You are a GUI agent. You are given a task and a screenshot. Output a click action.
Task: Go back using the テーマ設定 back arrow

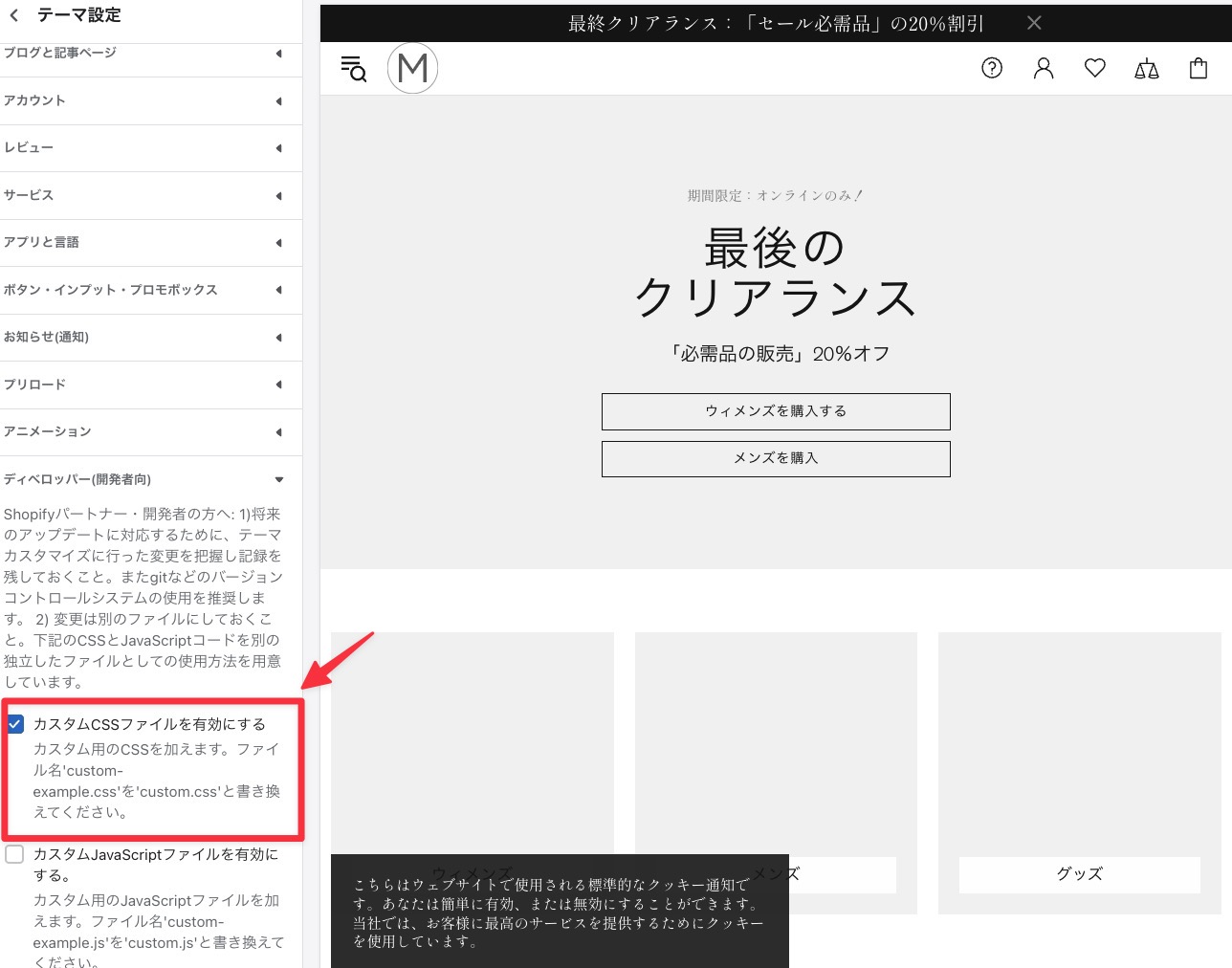pos(14,15)
